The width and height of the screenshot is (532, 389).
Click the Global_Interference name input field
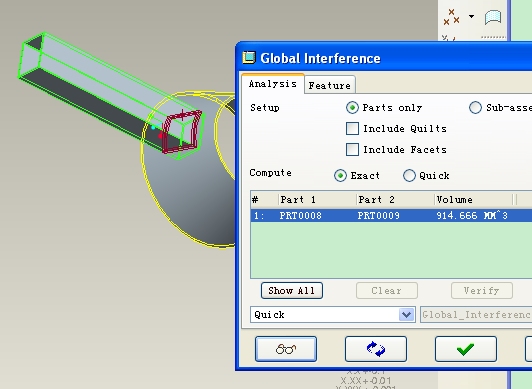[x=476, y=315]
